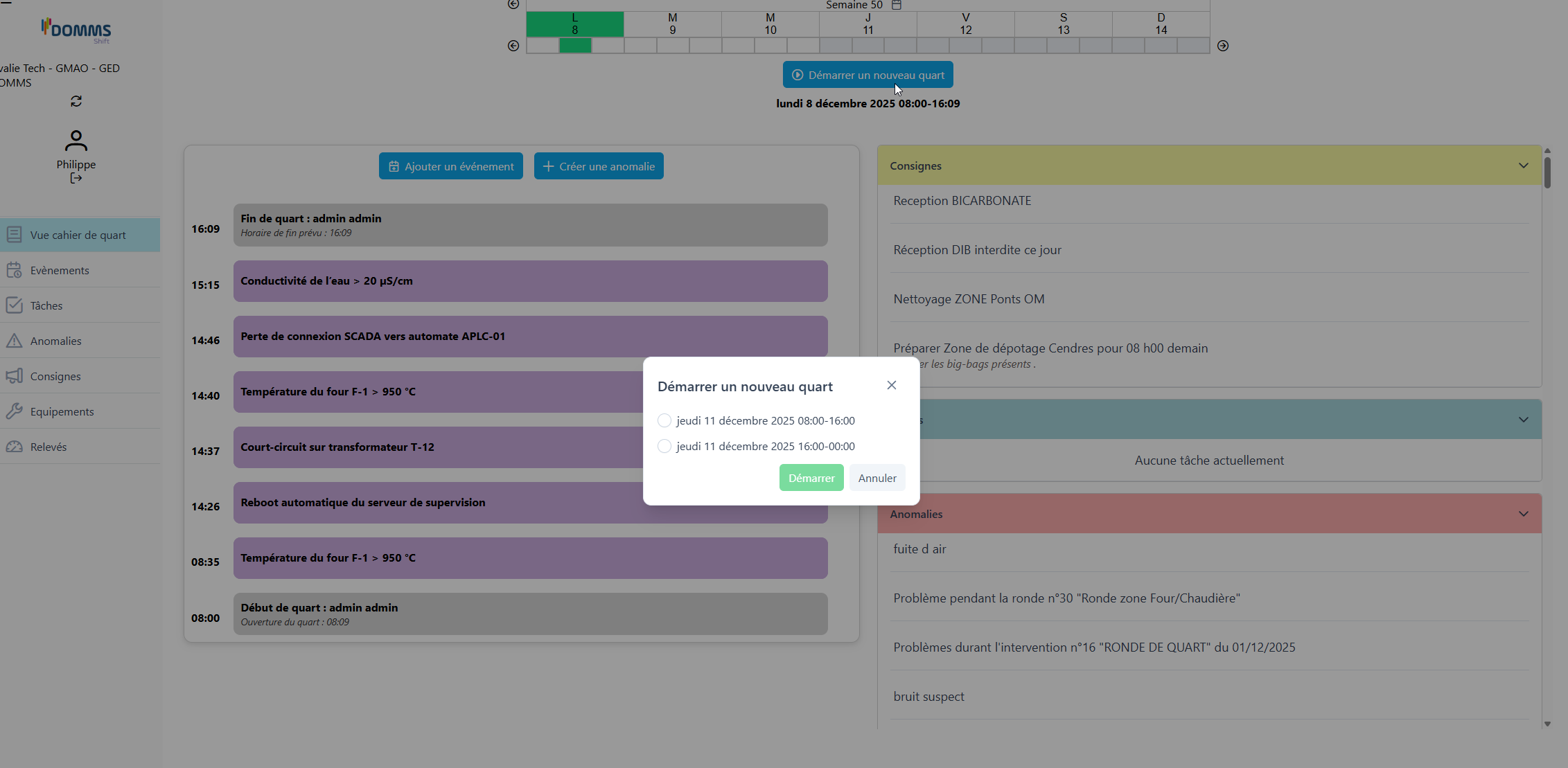Close the Démarrer un nouveau quart dialog
Screen dimensions: 1568x768
[x=892, y=385]
